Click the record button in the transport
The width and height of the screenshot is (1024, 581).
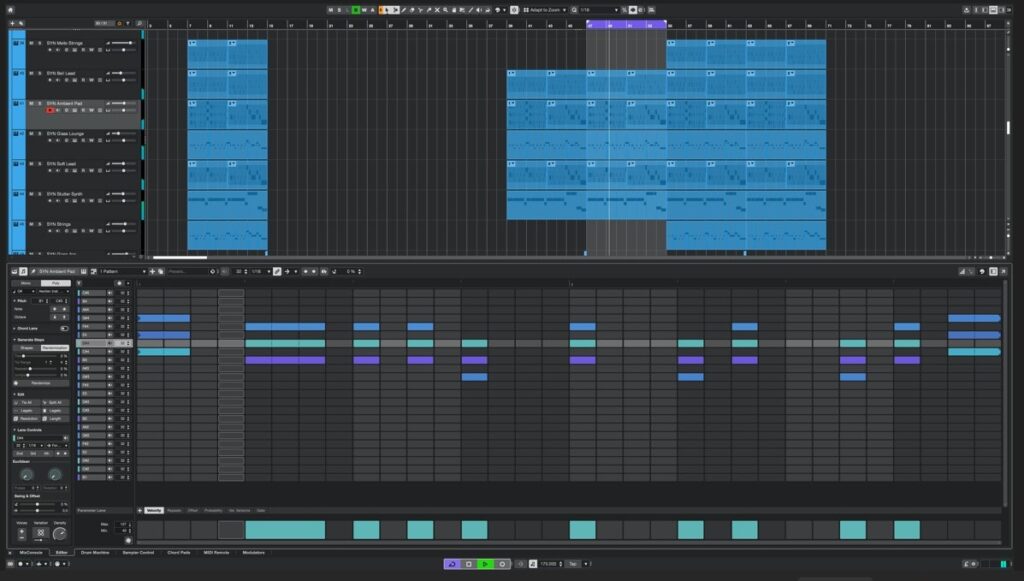click(502, 563)
